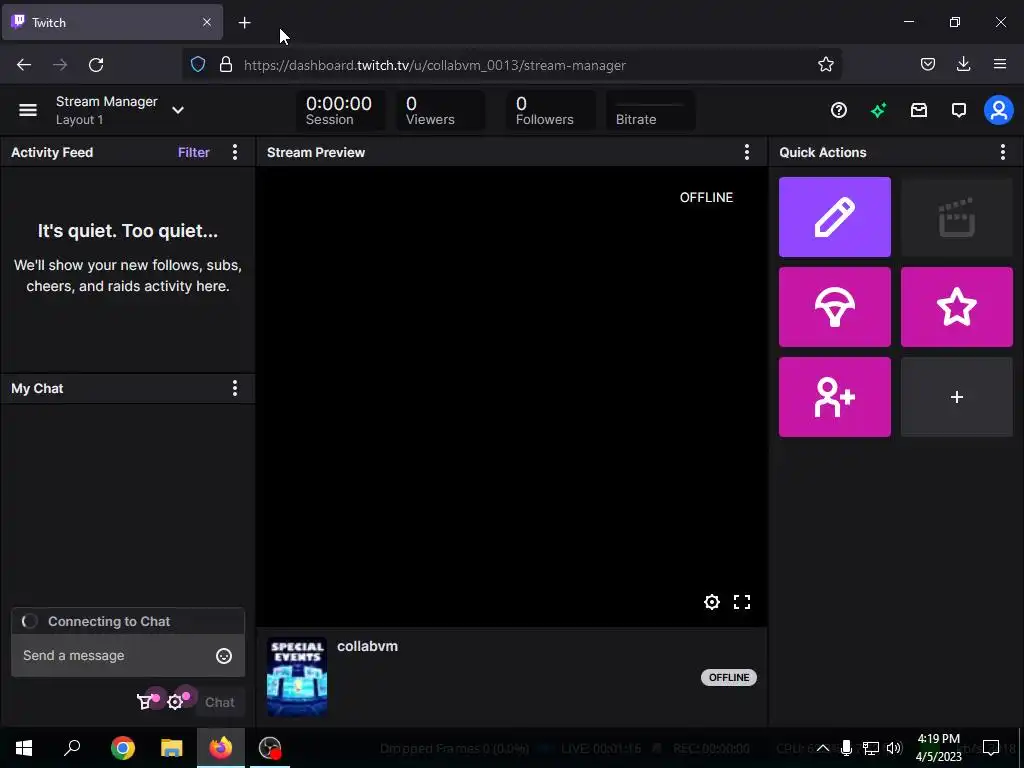Select the Twitch browser tab
The height and width of the screenshot is (768, 1024).
(112, 22)
